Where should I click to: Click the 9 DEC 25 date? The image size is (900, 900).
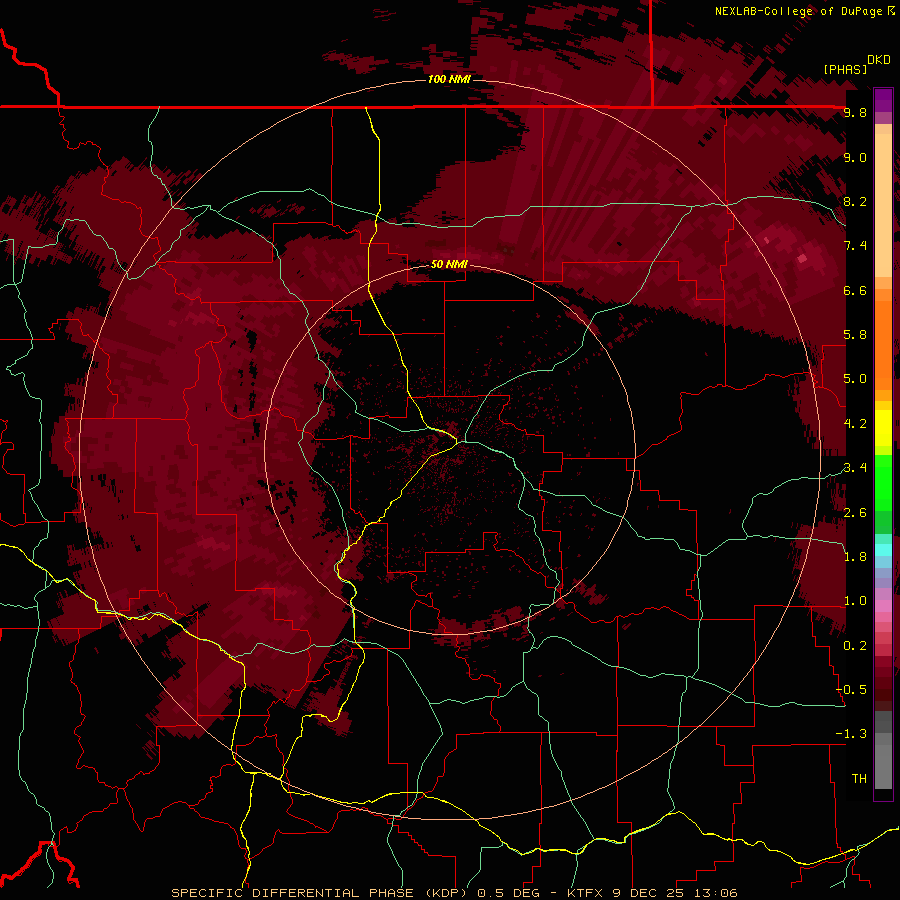(648, 893)
